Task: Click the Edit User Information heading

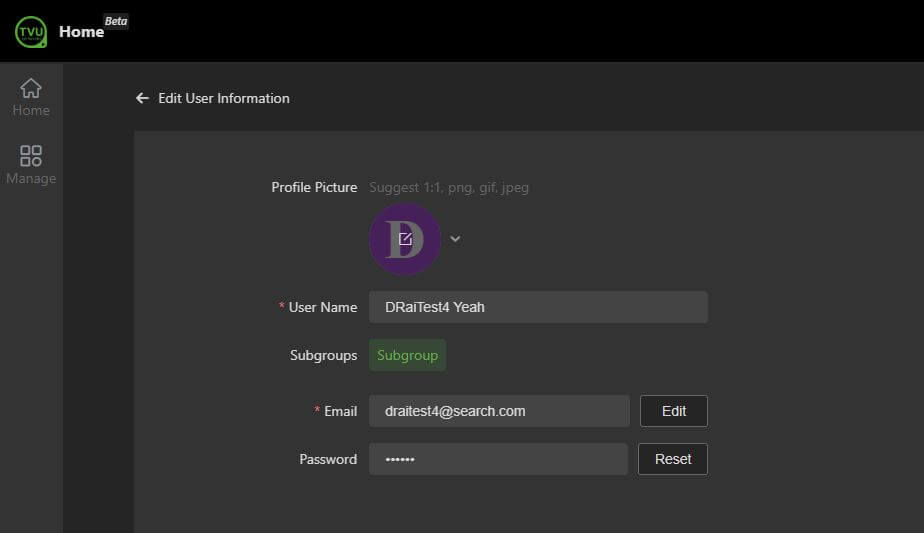Action: click(x=224, y=98)
